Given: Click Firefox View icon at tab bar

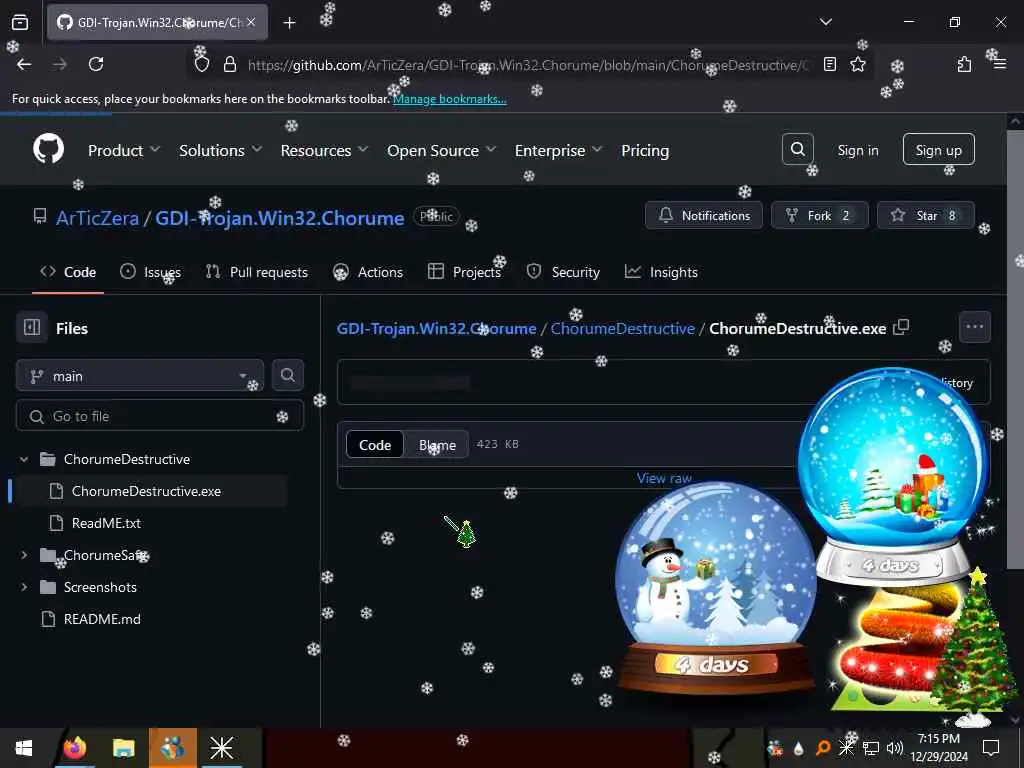Looking at the screenshot, I should click(20, 23).
